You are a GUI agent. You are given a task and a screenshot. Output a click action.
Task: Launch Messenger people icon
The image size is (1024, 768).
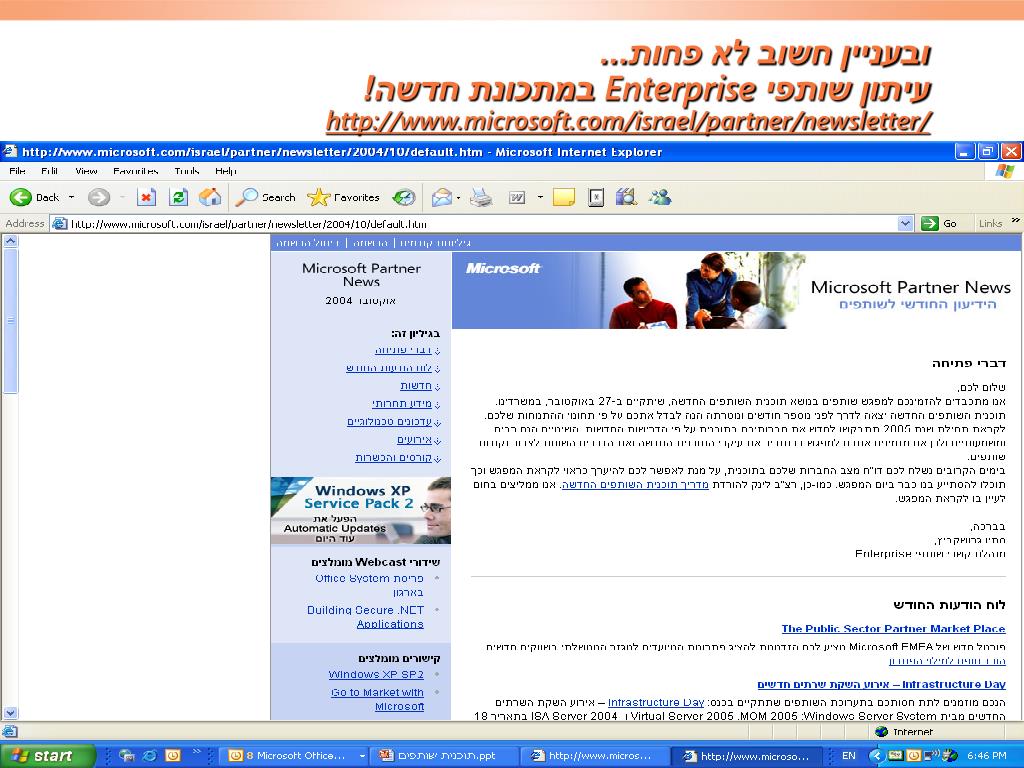click(660, 197)
